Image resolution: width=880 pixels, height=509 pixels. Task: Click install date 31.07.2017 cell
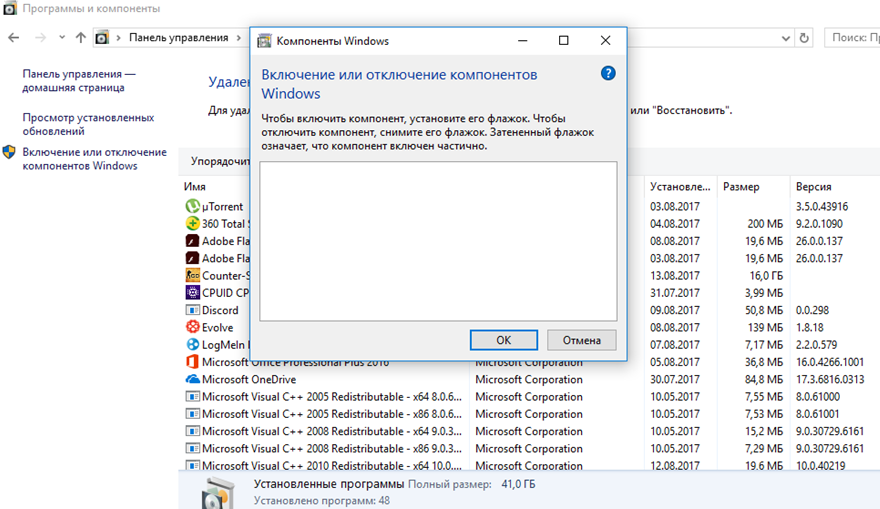click(x=675, y=293)
